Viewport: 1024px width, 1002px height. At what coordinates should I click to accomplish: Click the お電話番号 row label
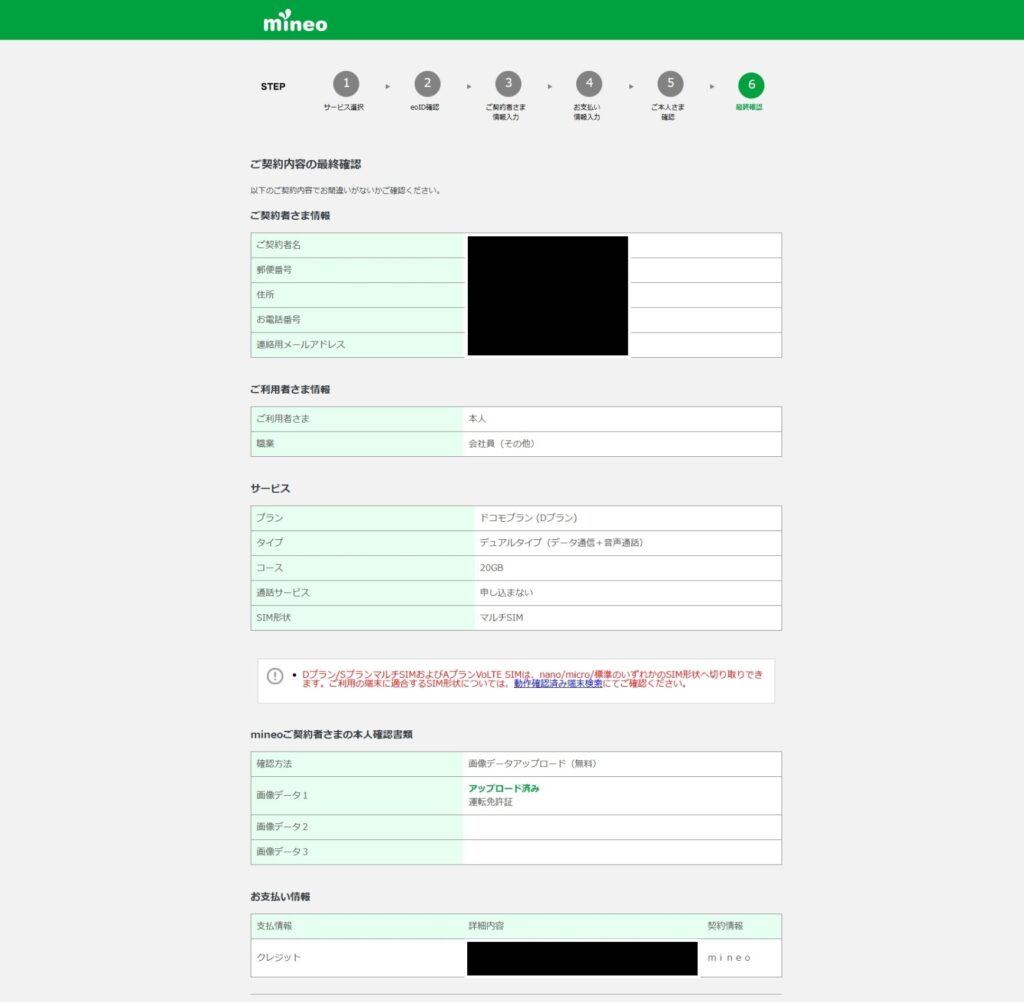[x=279, y=319]
